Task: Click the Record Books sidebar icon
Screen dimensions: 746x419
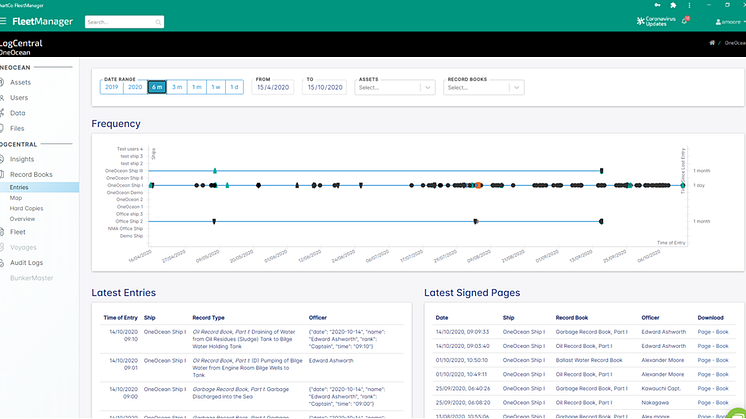Action: (x=2, y=174)
